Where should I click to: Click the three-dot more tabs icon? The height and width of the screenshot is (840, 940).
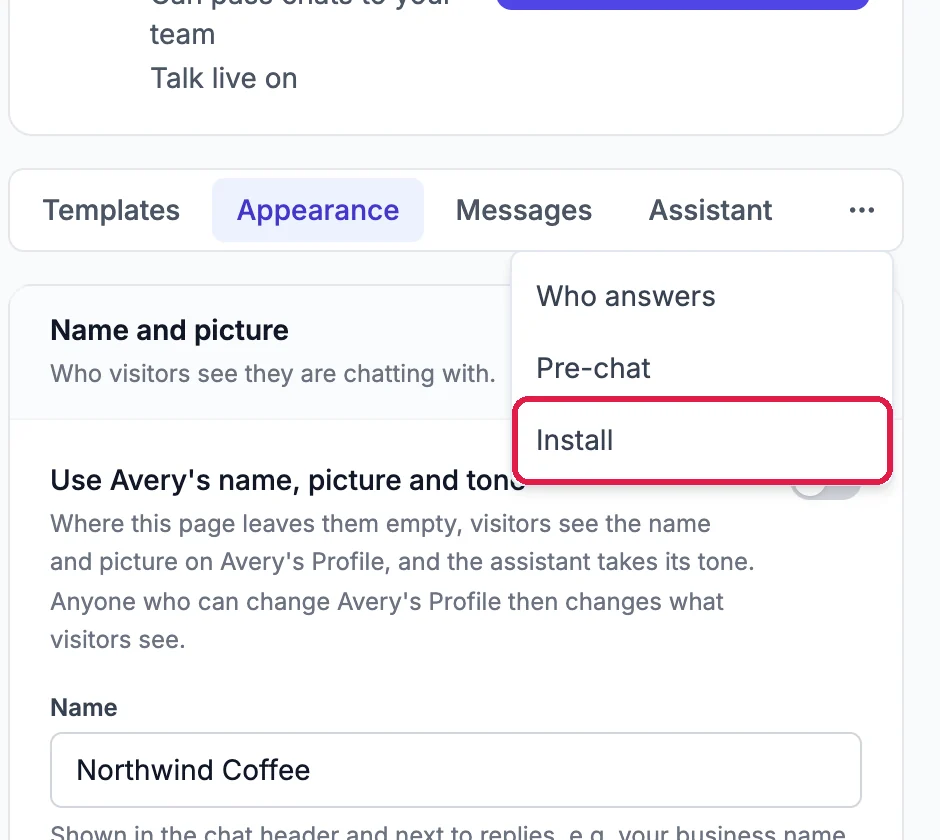[861, 210]
